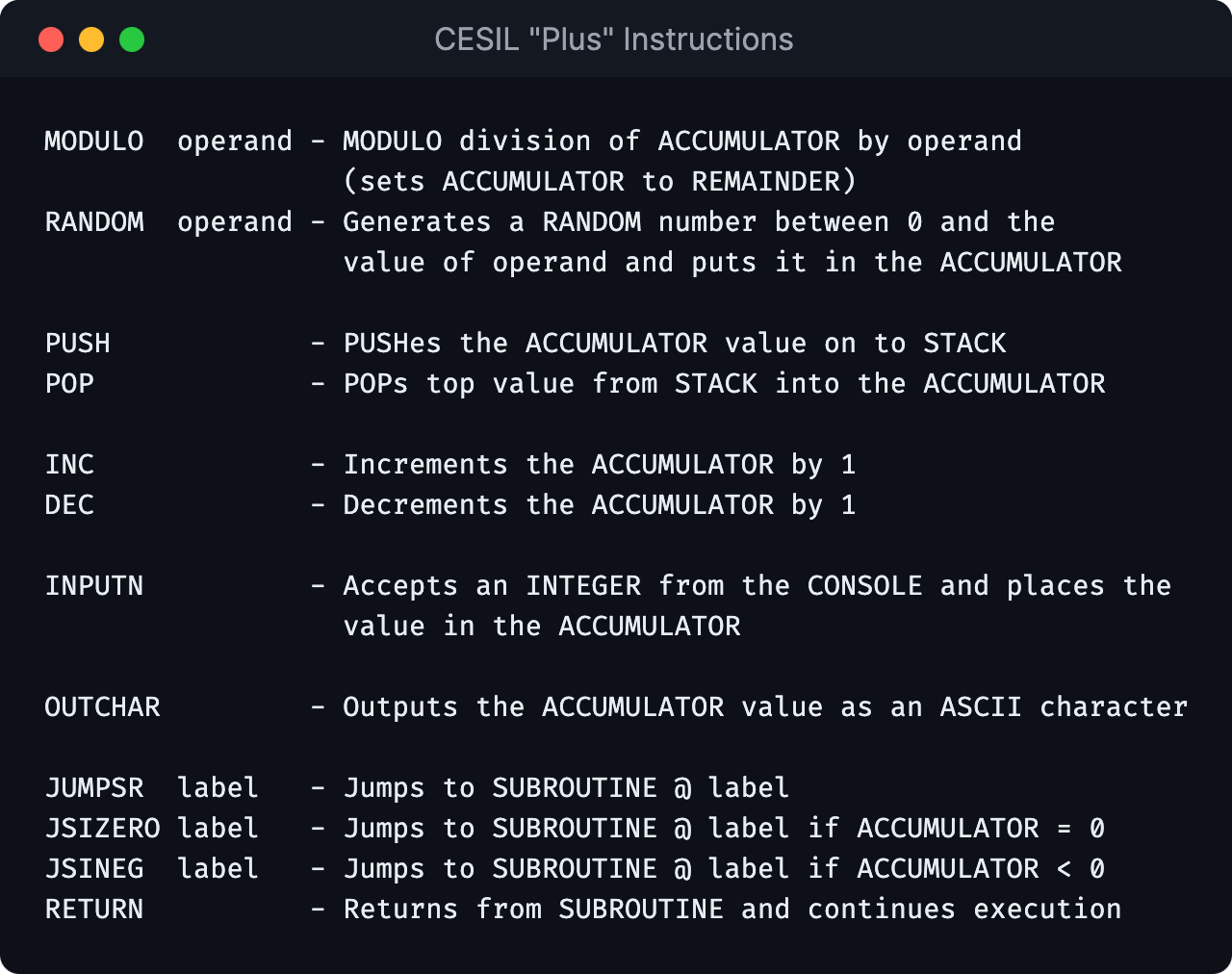The image size is (1232, 974).
Task: Select the OUTCHAR instruction label
Action: pyautogui.click(x=102, y=706)
